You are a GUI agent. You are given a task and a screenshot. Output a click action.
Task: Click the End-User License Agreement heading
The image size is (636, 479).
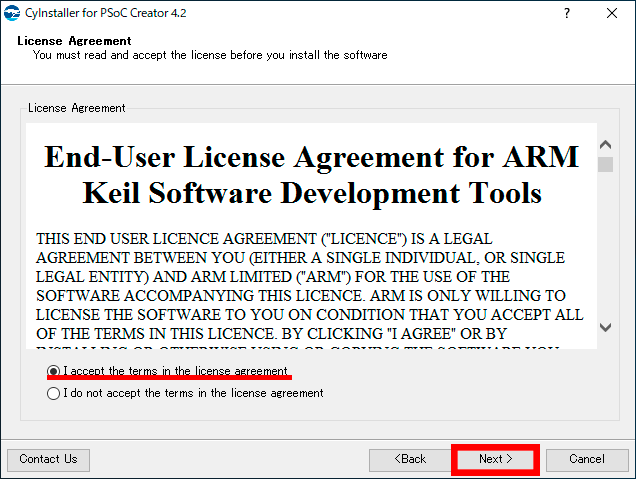click(x=312, y=175)
